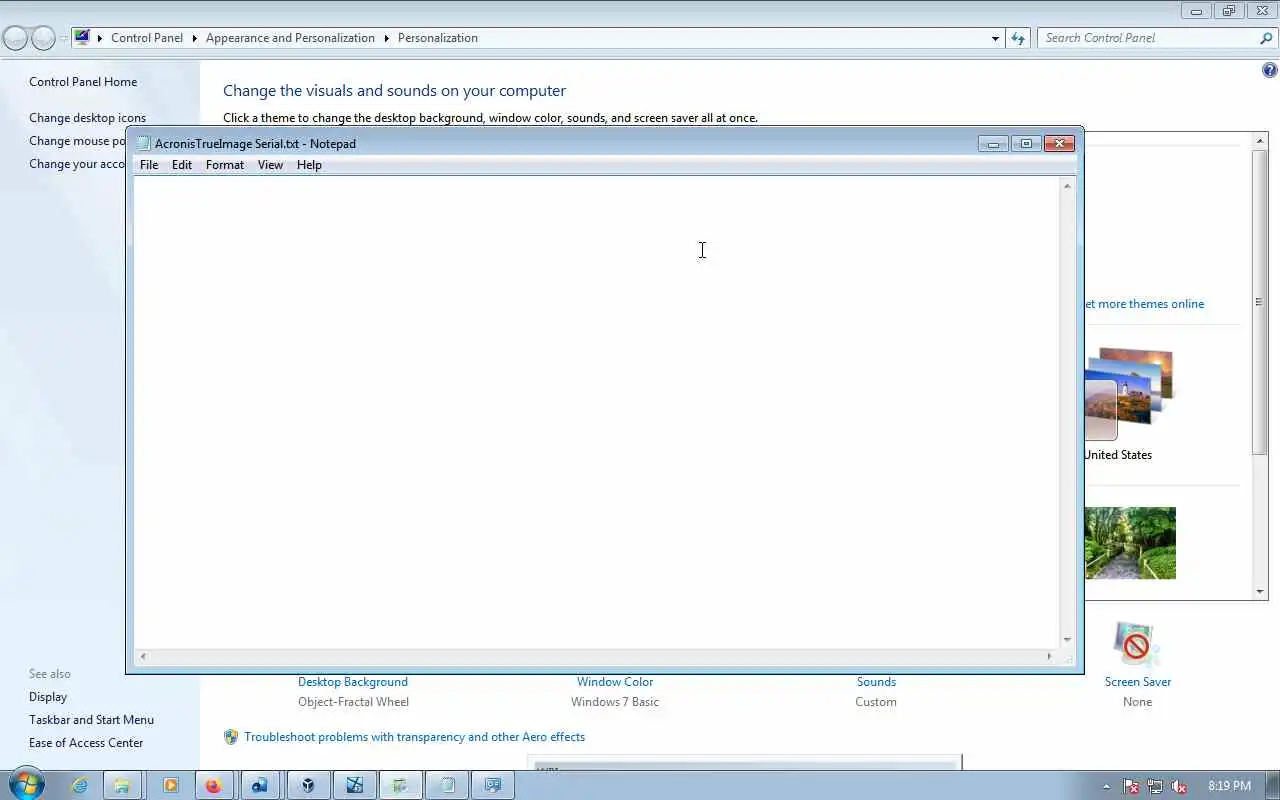Click the Search Control Panel field
Screen dimensions: 1280x800
1146,38
